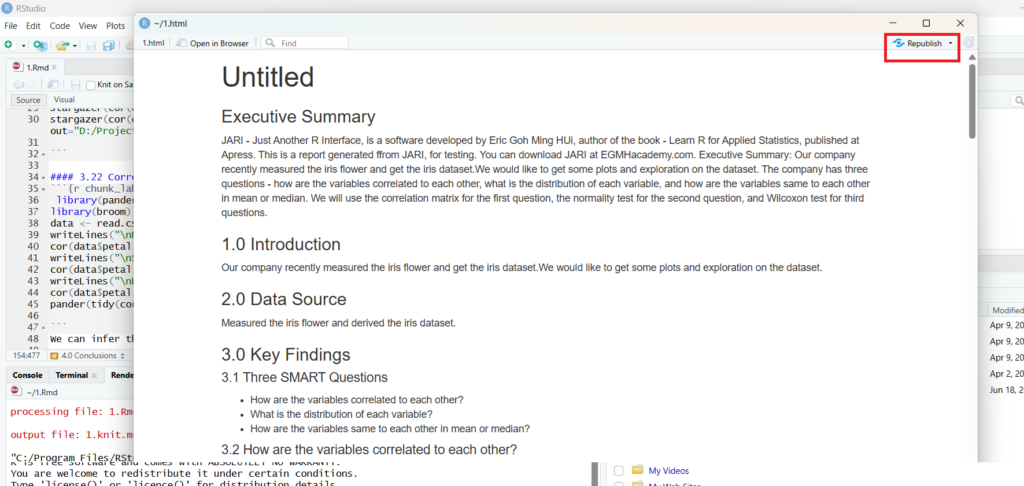
Task: Switch to Visual editor mode
Action: [63, 100]
